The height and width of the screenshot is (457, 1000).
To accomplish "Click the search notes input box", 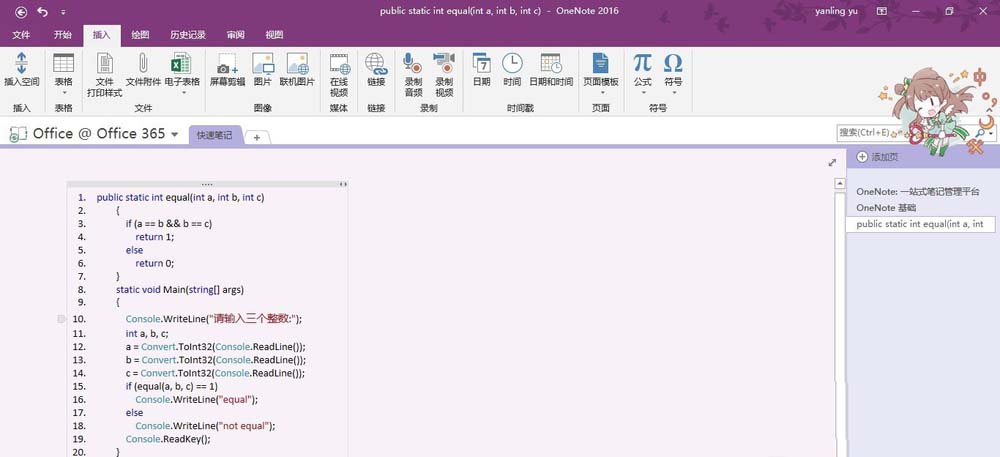I will [904, 132].
